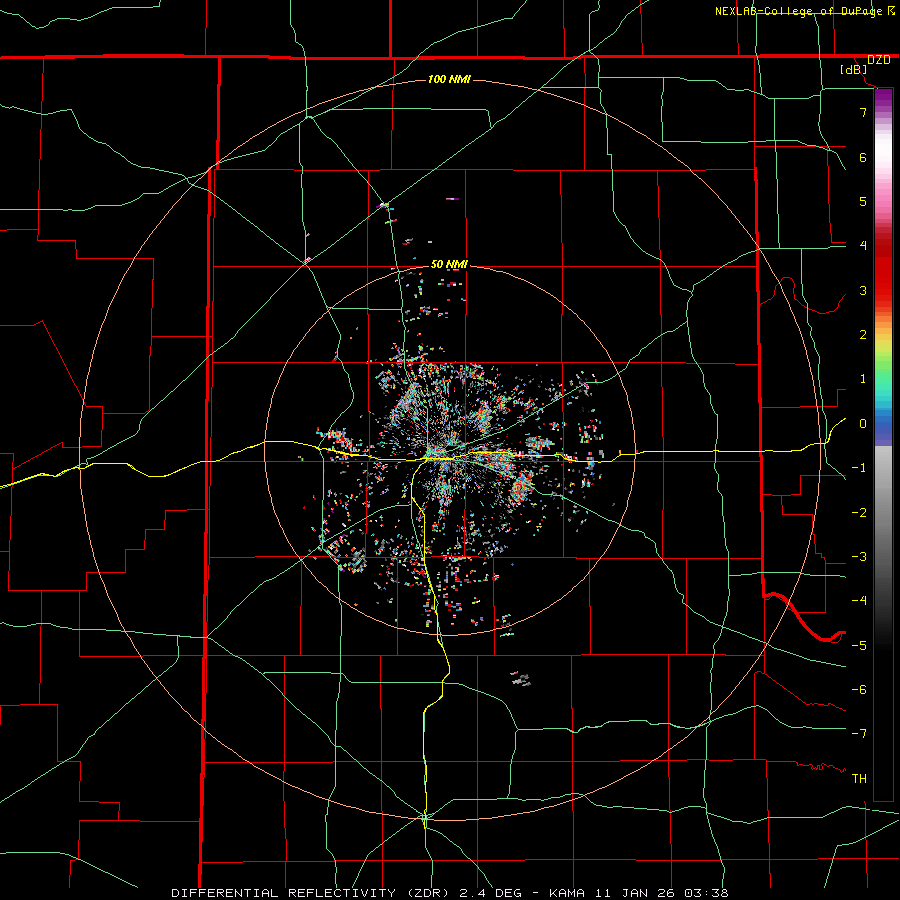
Task: Click the 0 value on color scale
Action: 863,424
